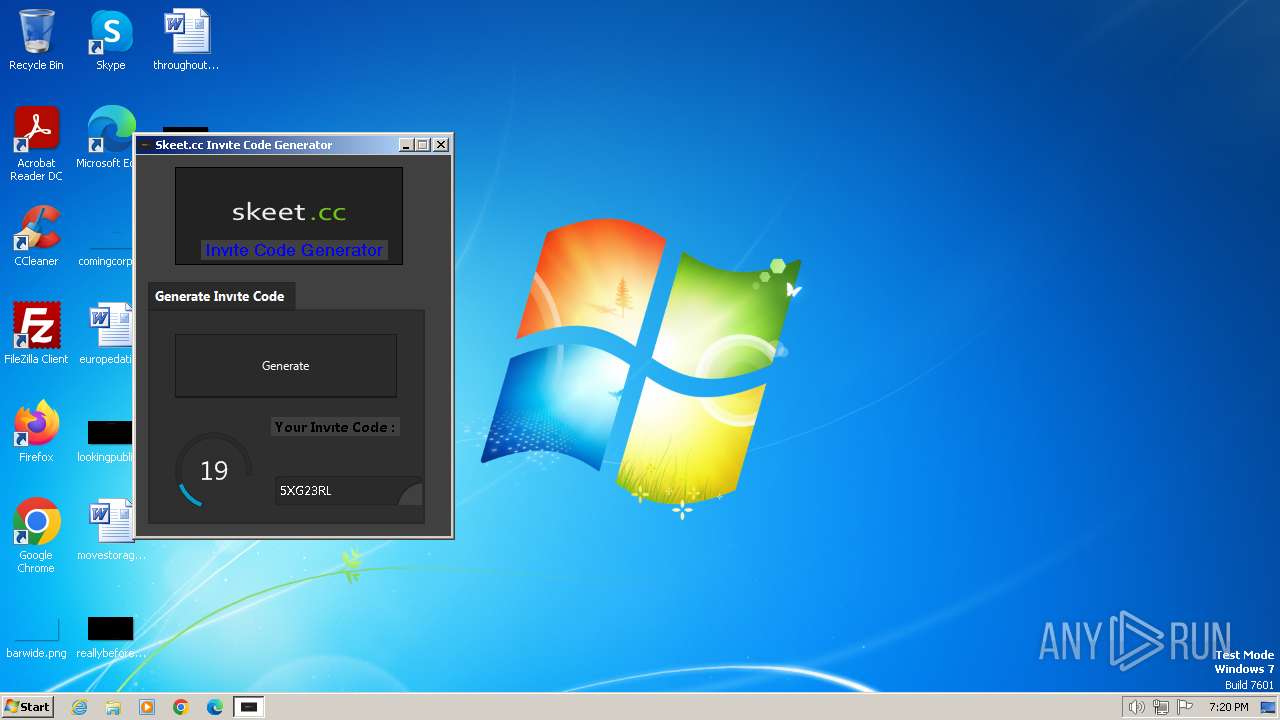Launch Chrome from the taskbar

tap(181, 707)
